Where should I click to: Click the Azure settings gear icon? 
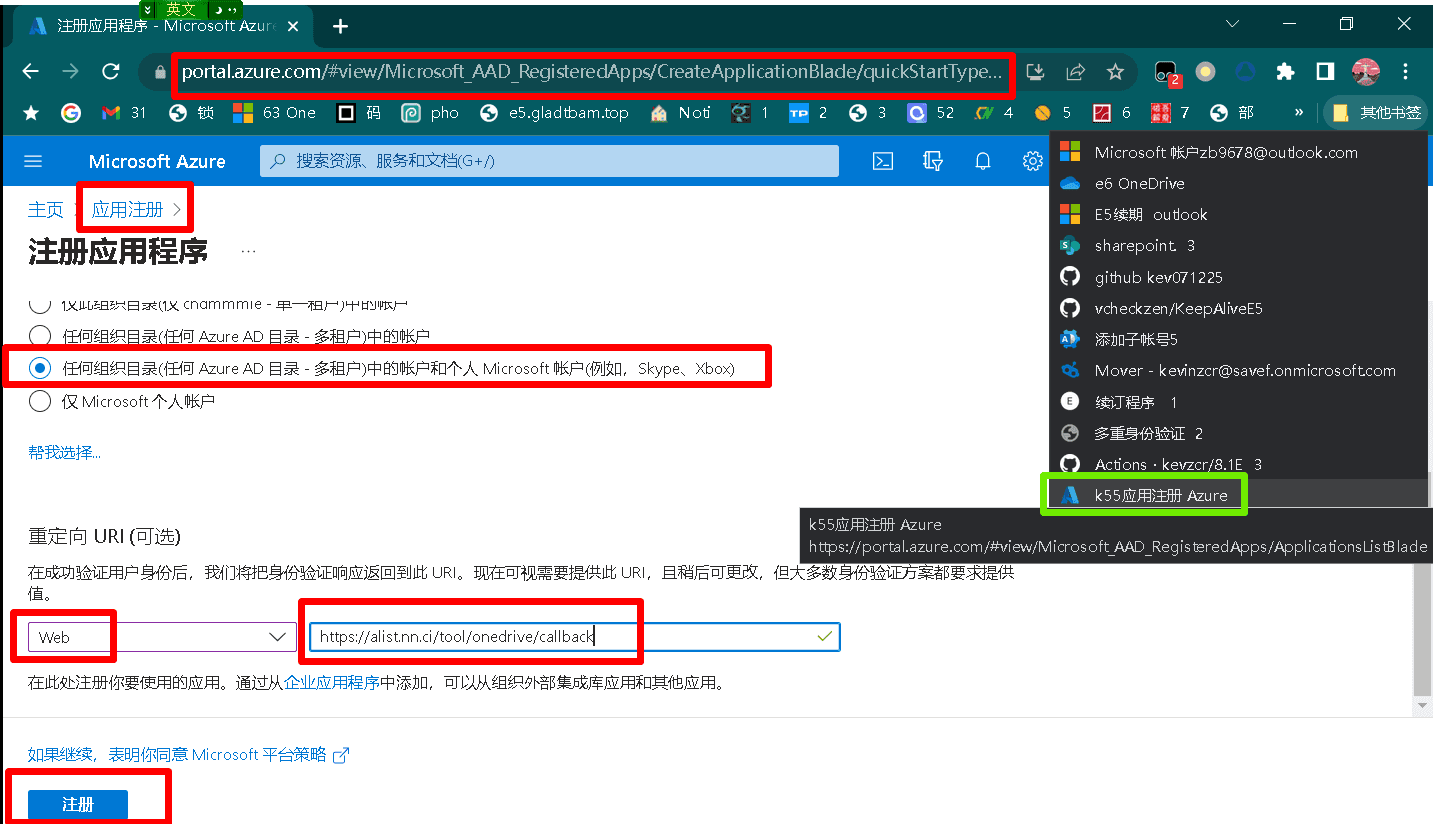pos(1032,161)
